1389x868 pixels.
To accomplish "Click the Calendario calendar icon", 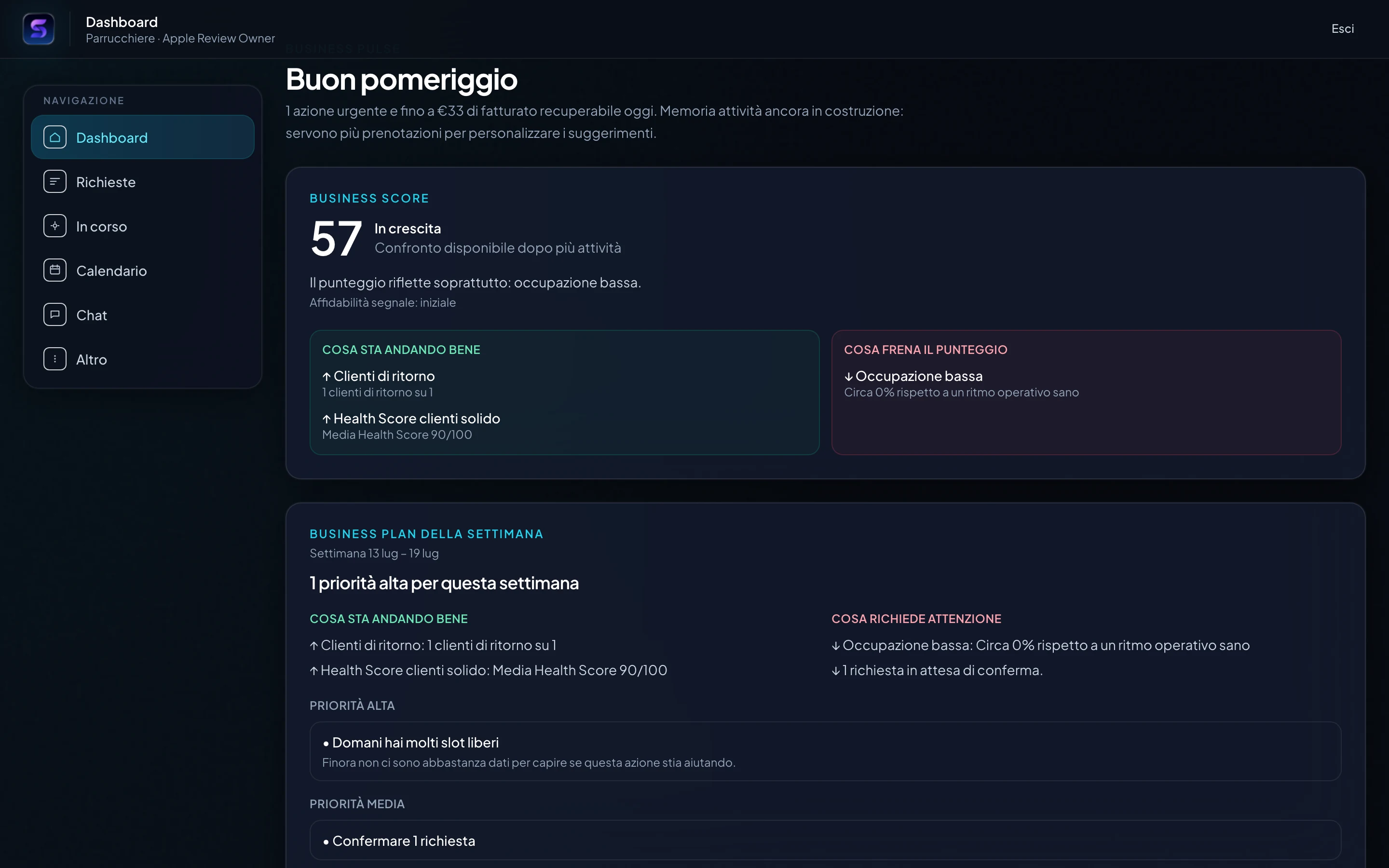I will 55,270.
